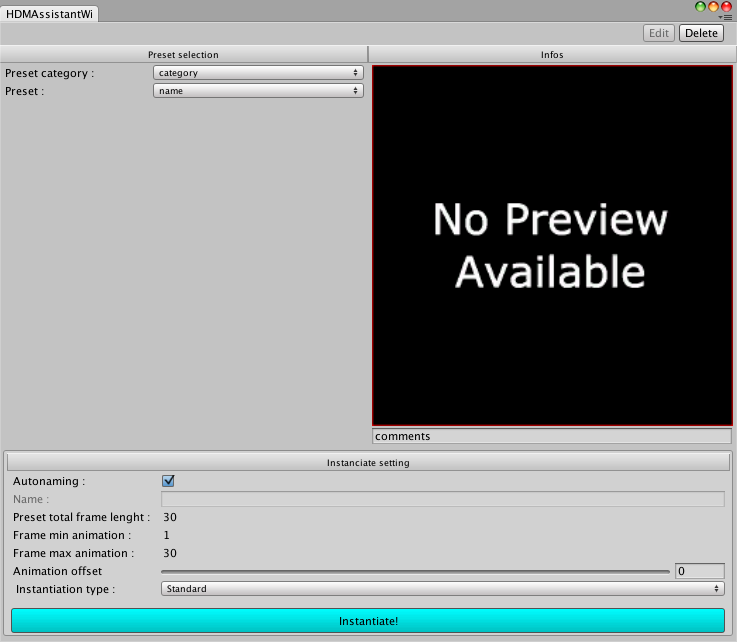
Task: Open the Preset name dropdown
Action: pyautogui.click(x=258, y=91)
